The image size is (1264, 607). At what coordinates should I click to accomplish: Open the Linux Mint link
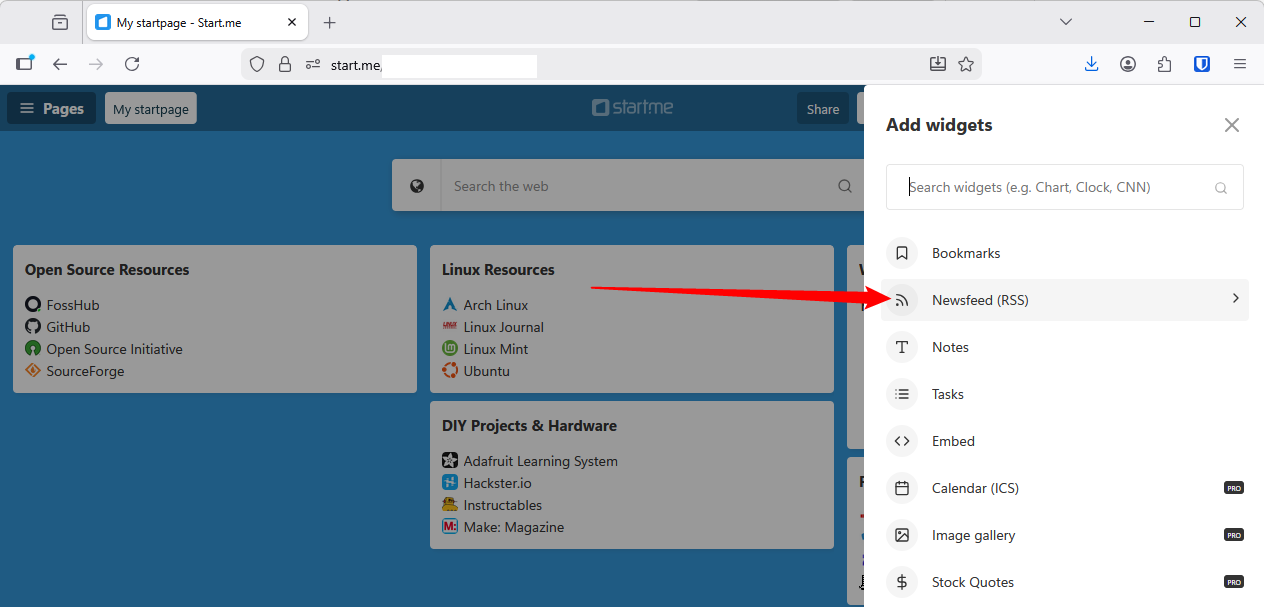pyautogui.click(x=496, y=349)
